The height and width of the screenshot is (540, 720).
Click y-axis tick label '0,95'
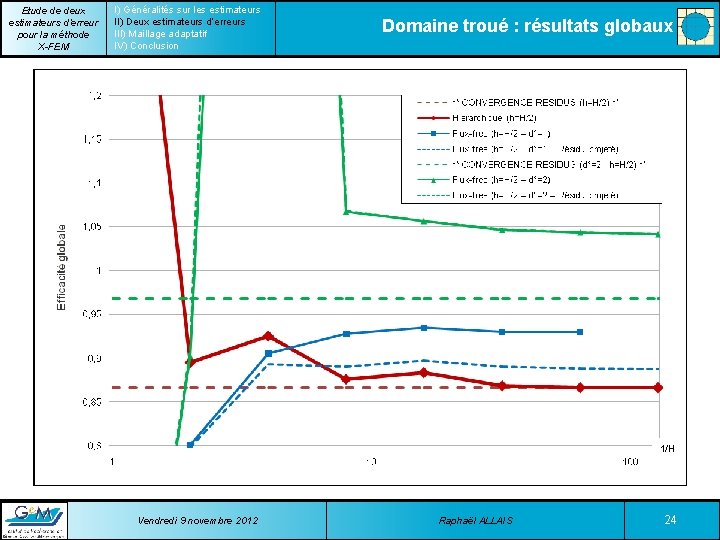pos(92,315)
